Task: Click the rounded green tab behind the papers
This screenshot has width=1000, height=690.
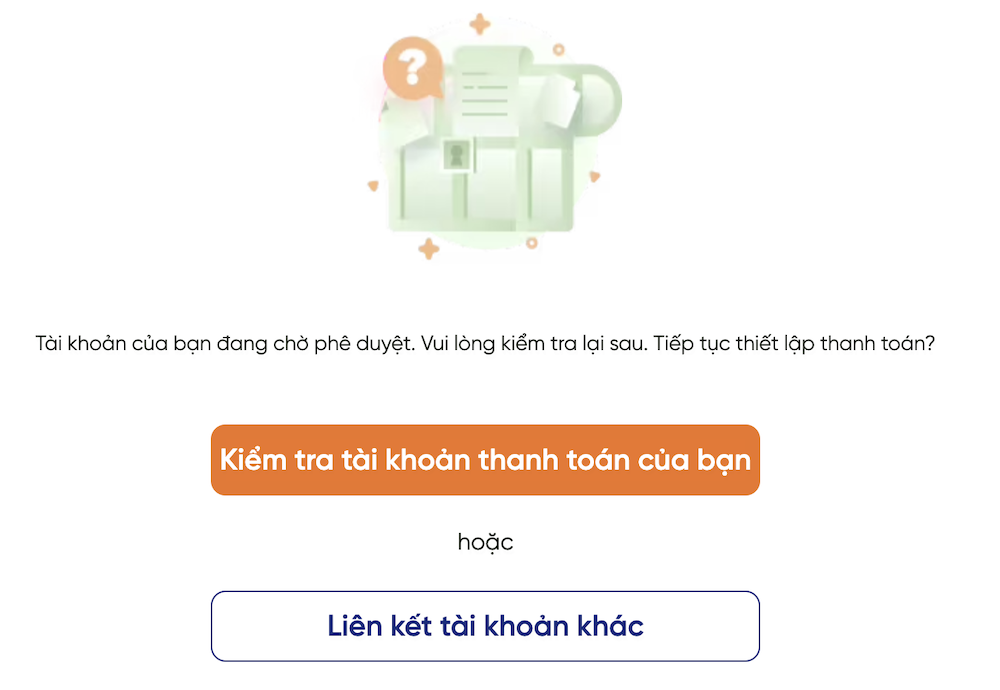Action: (x=599, y=99)
